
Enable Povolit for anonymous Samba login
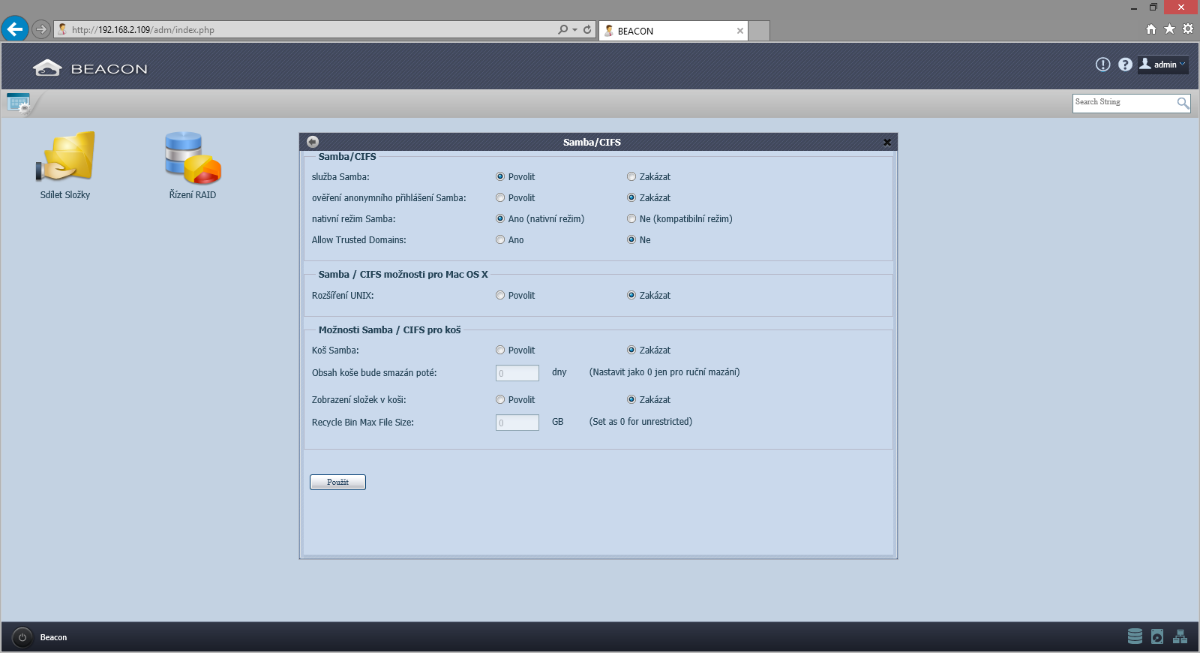(x=500, y=198)
